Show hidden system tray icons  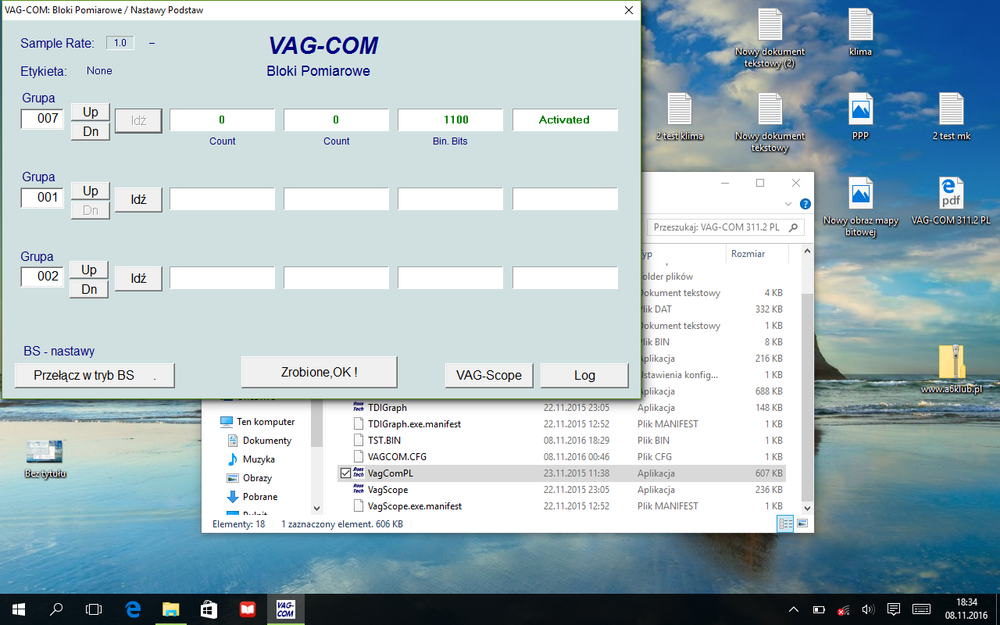pos(793,609)
